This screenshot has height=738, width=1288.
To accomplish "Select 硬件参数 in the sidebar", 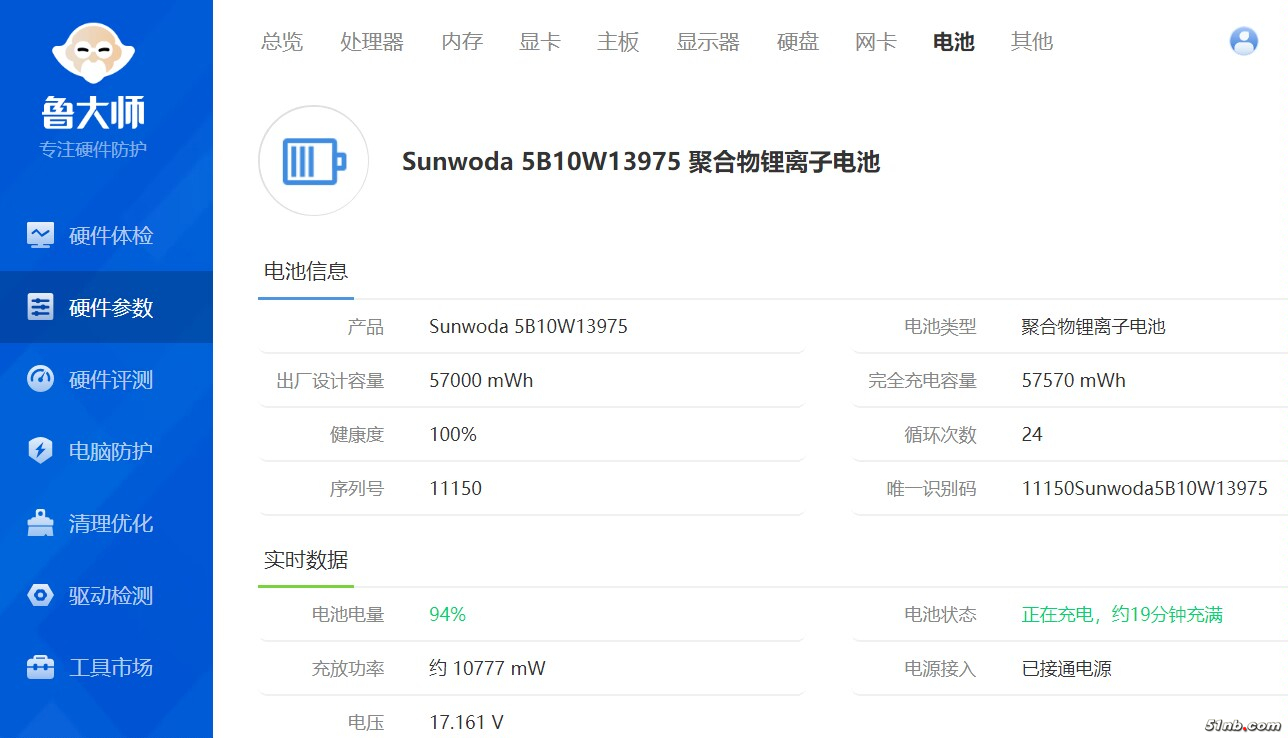I will point(106,307).
